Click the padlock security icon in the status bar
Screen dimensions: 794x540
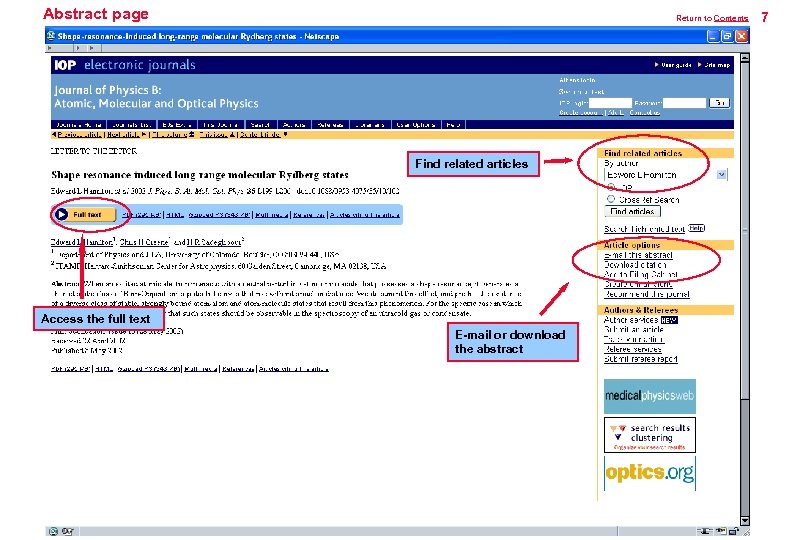coord(734,531)
